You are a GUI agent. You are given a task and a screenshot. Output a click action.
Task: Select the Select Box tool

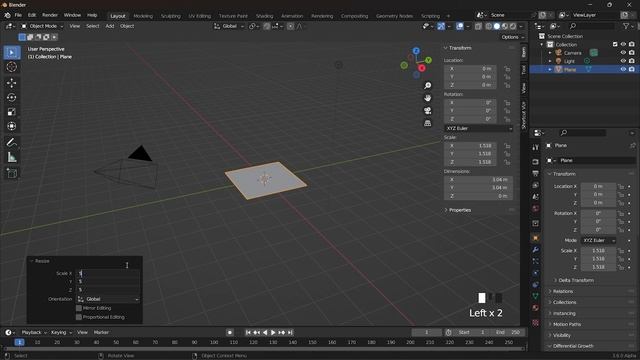(11, 52)
